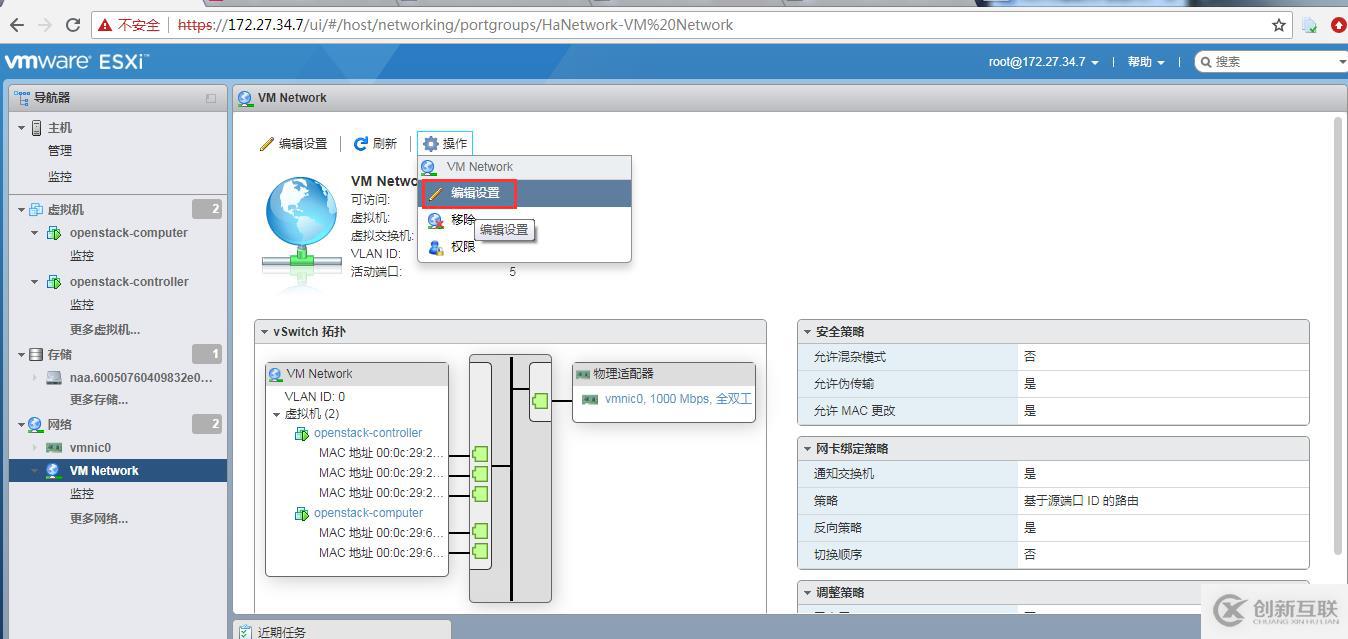The width and height of the screenshot is (1348, 639).
Task: Open openstack-computer in the navigator
Action: pos(129,233)
